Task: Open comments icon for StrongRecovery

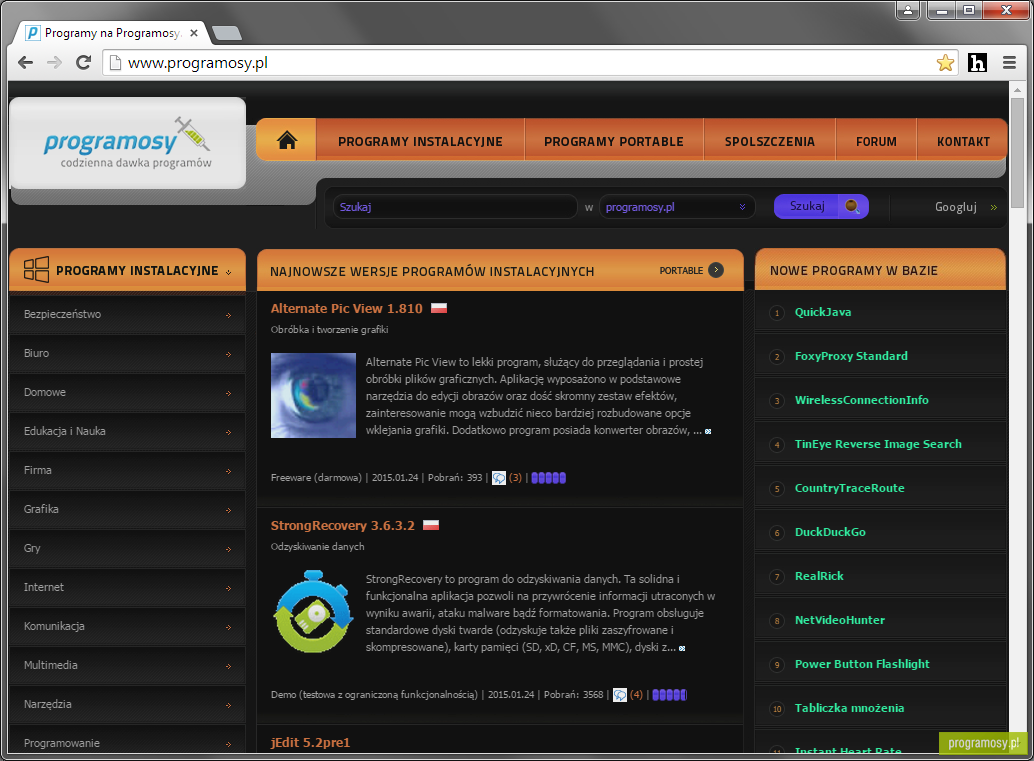Action: tap(619, 695)
